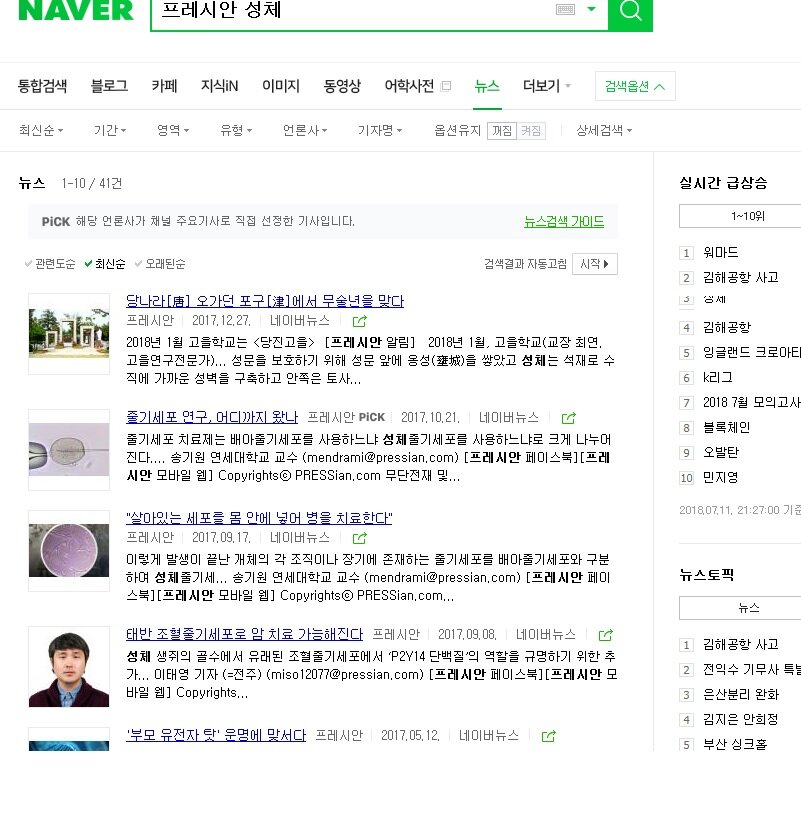
Task: Open portrait thumbnail of 태반 조혈줄기세포 article
Action: pos(69,667)
